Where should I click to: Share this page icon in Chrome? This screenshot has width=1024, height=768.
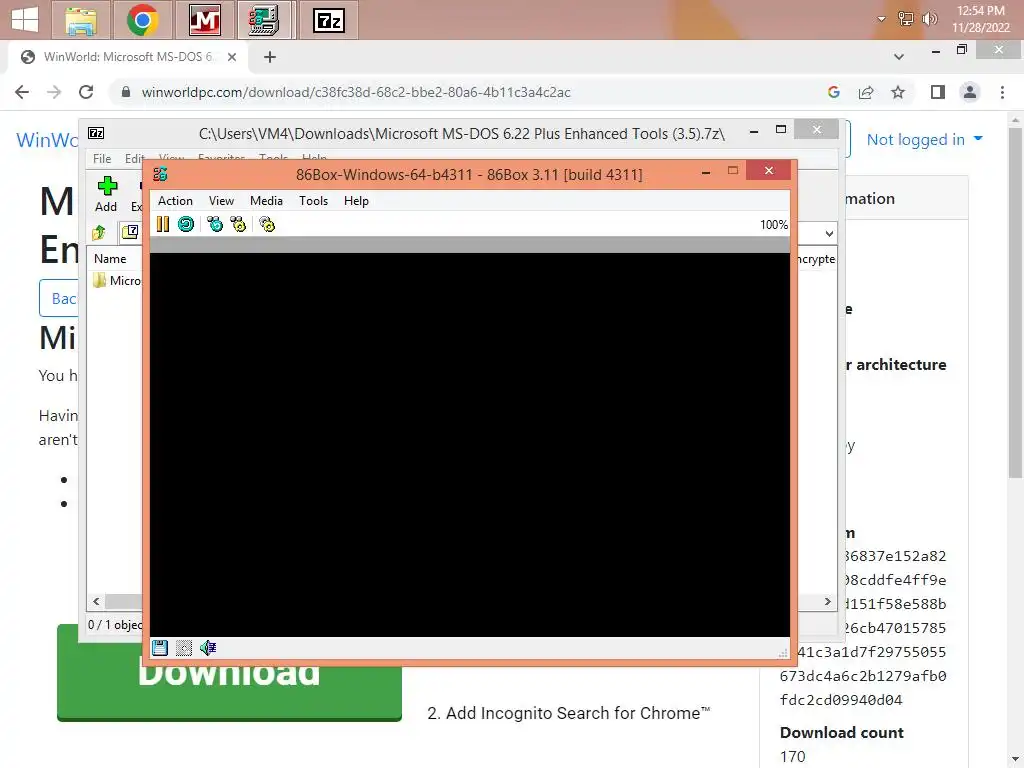point(866,92)
